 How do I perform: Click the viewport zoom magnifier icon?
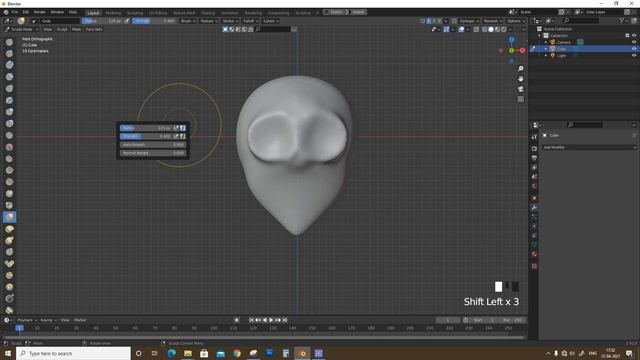point(520,69)
